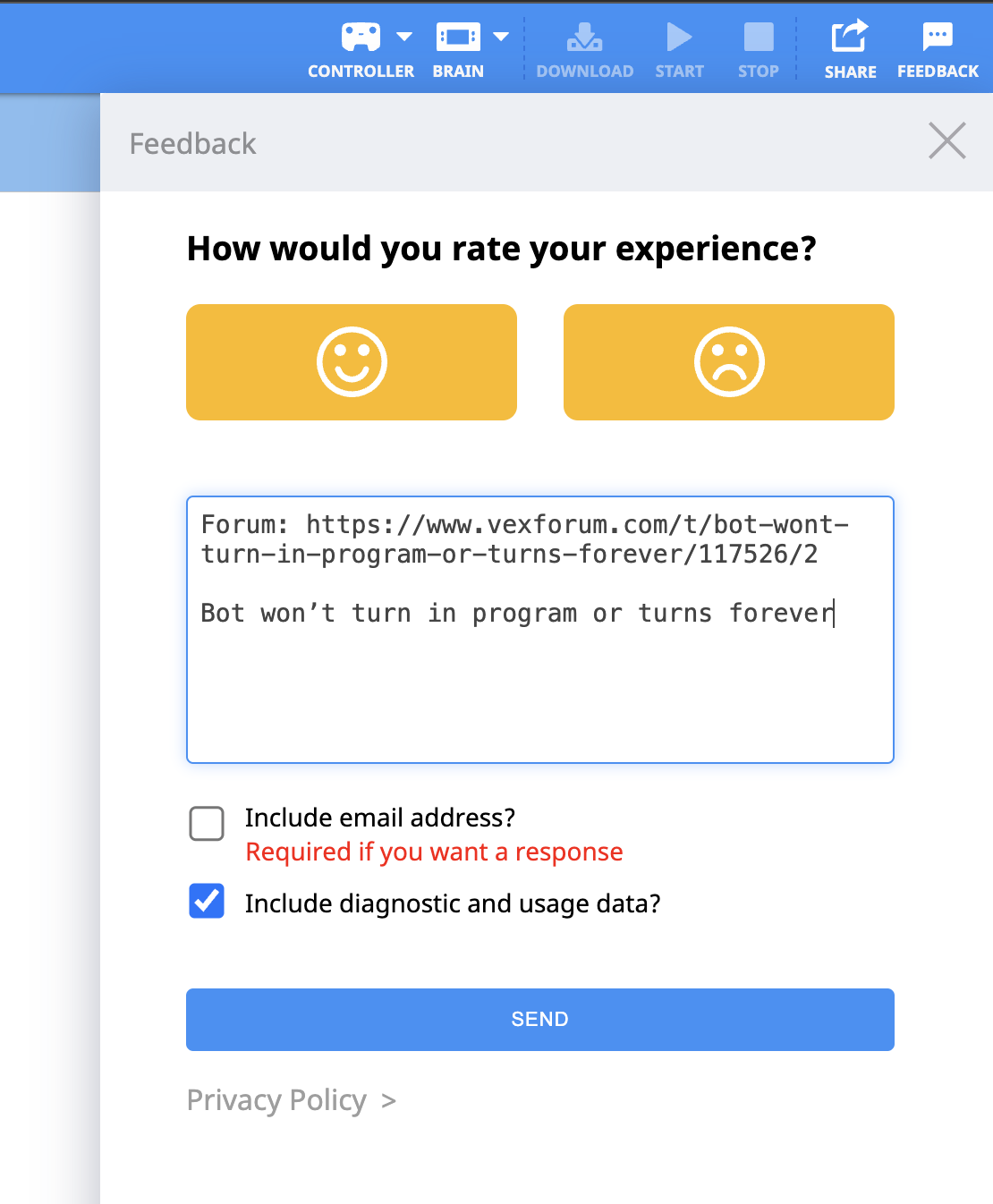This screenshot has height=1204, width=993.
Task: Rate experience with sad frown face
Action: [x=729, y=362]
